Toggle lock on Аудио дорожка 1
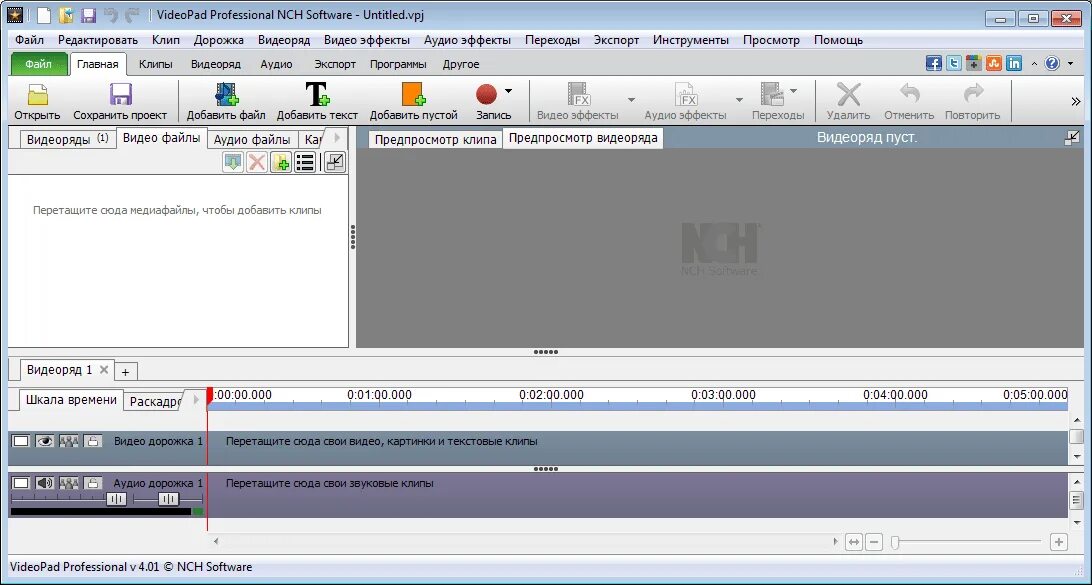Viewport: 1092px width, 585px height. (x=93, y=483)
